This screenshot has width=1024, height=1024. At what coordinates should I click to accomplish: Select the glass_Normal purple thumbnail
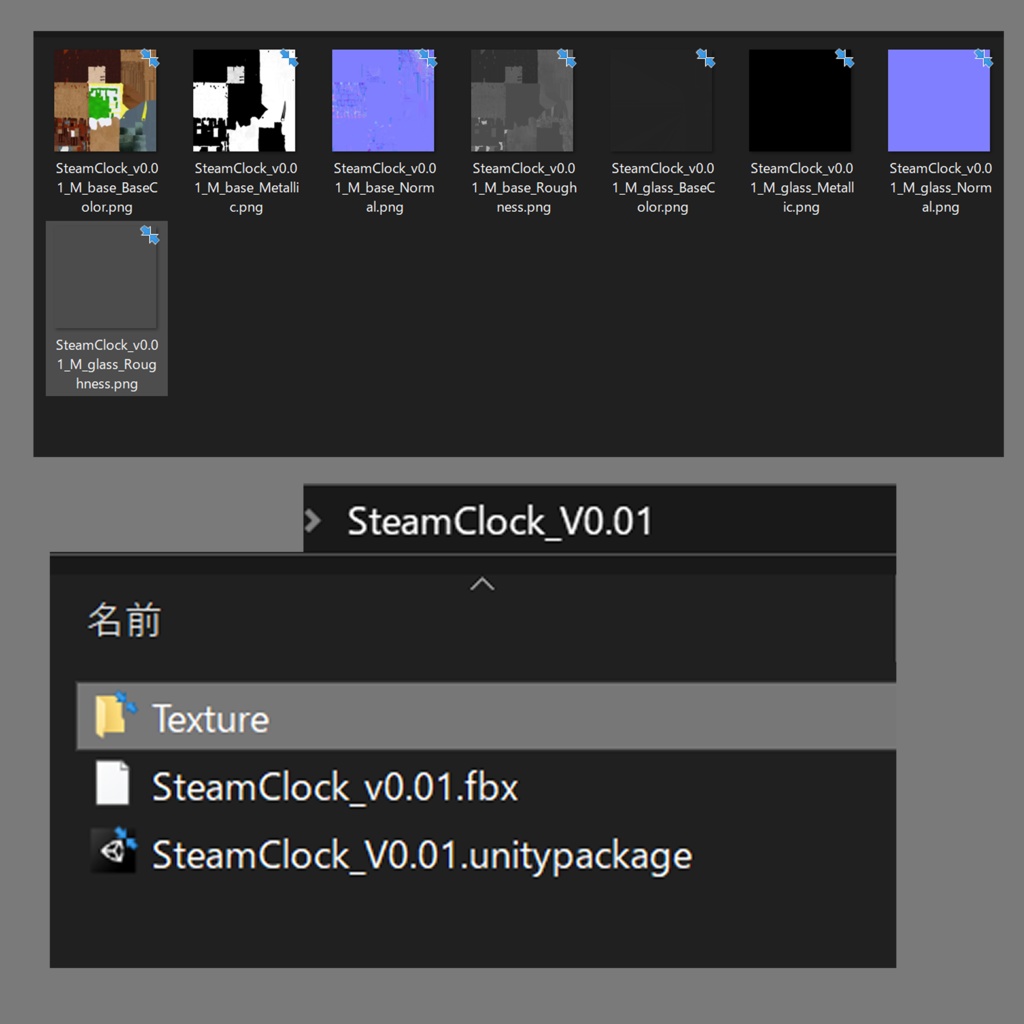(x=939, y=97)
